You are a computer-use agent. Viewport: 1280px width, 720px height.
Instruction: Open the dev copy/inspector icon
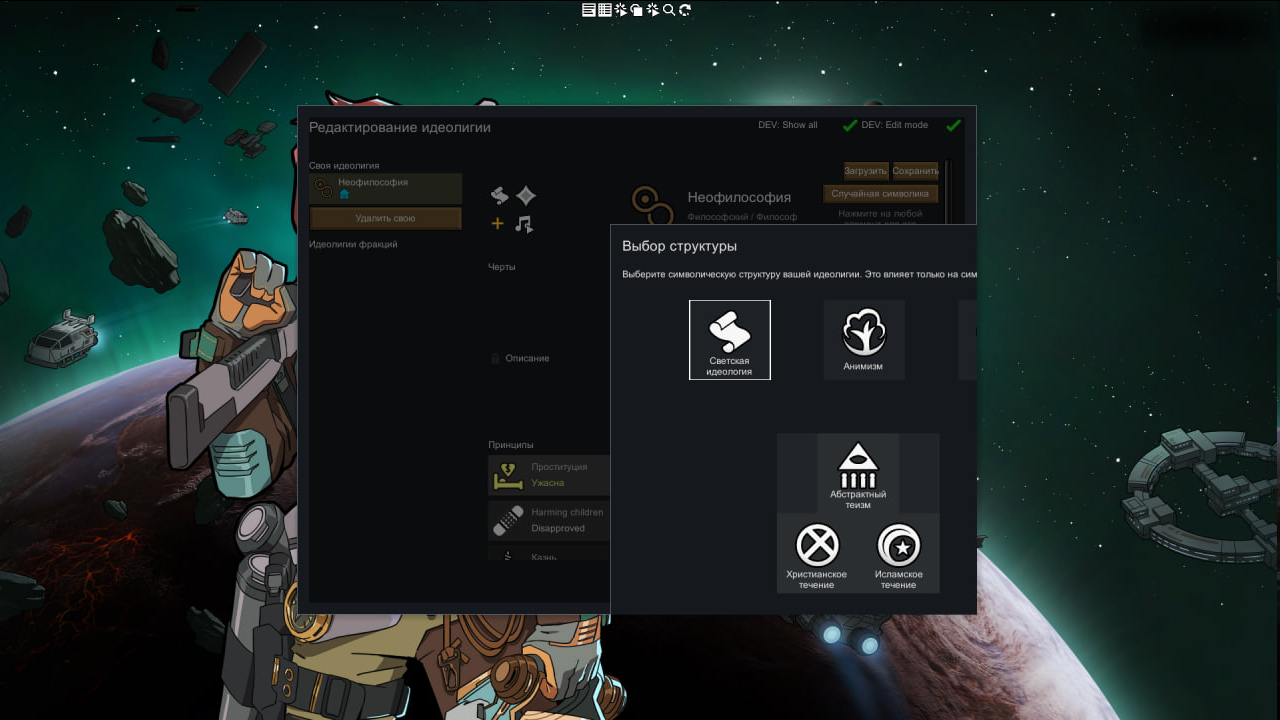pyautogui.click(x=636, y=9)
